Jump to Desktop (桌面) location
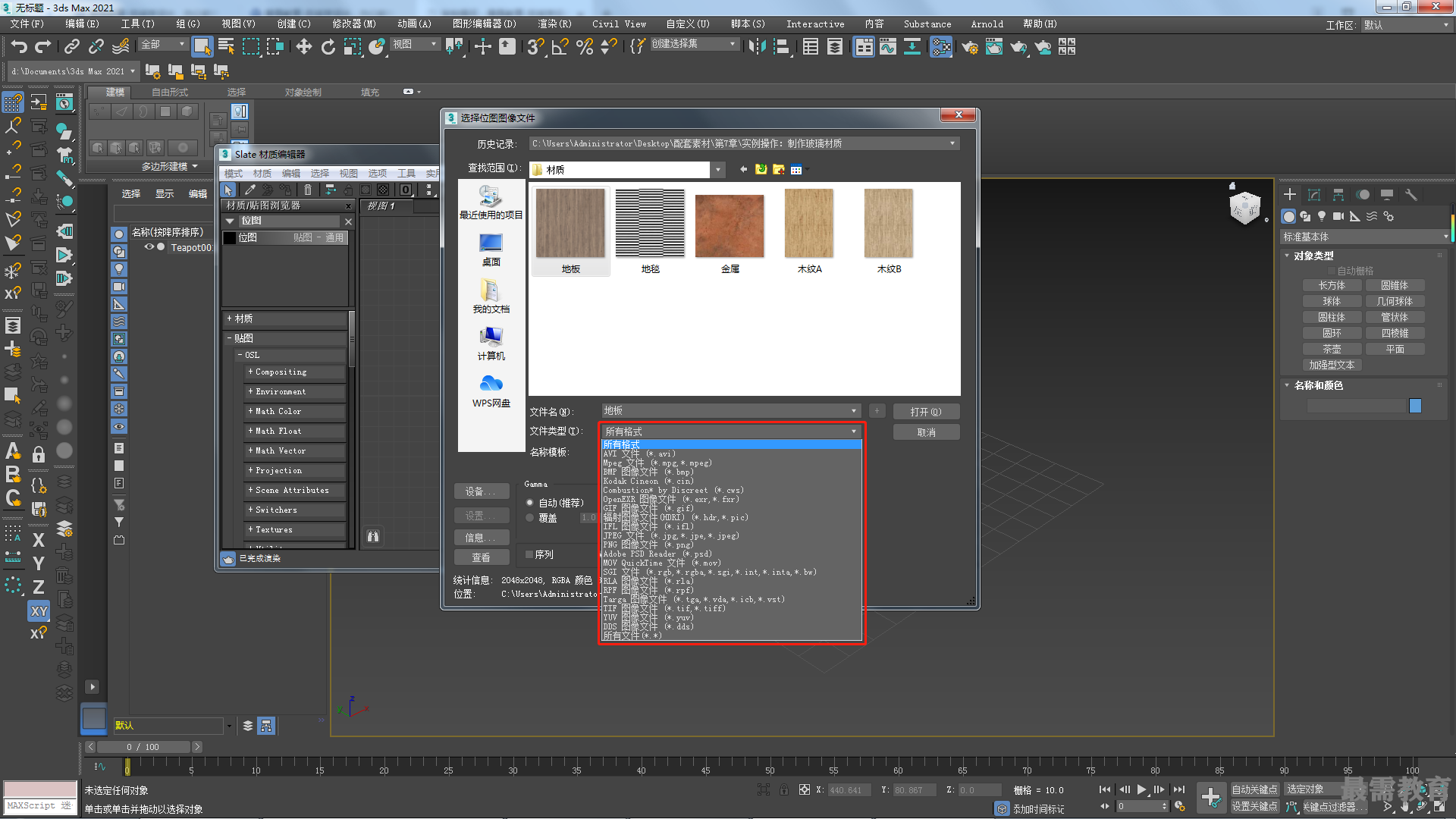 (491, 249)
